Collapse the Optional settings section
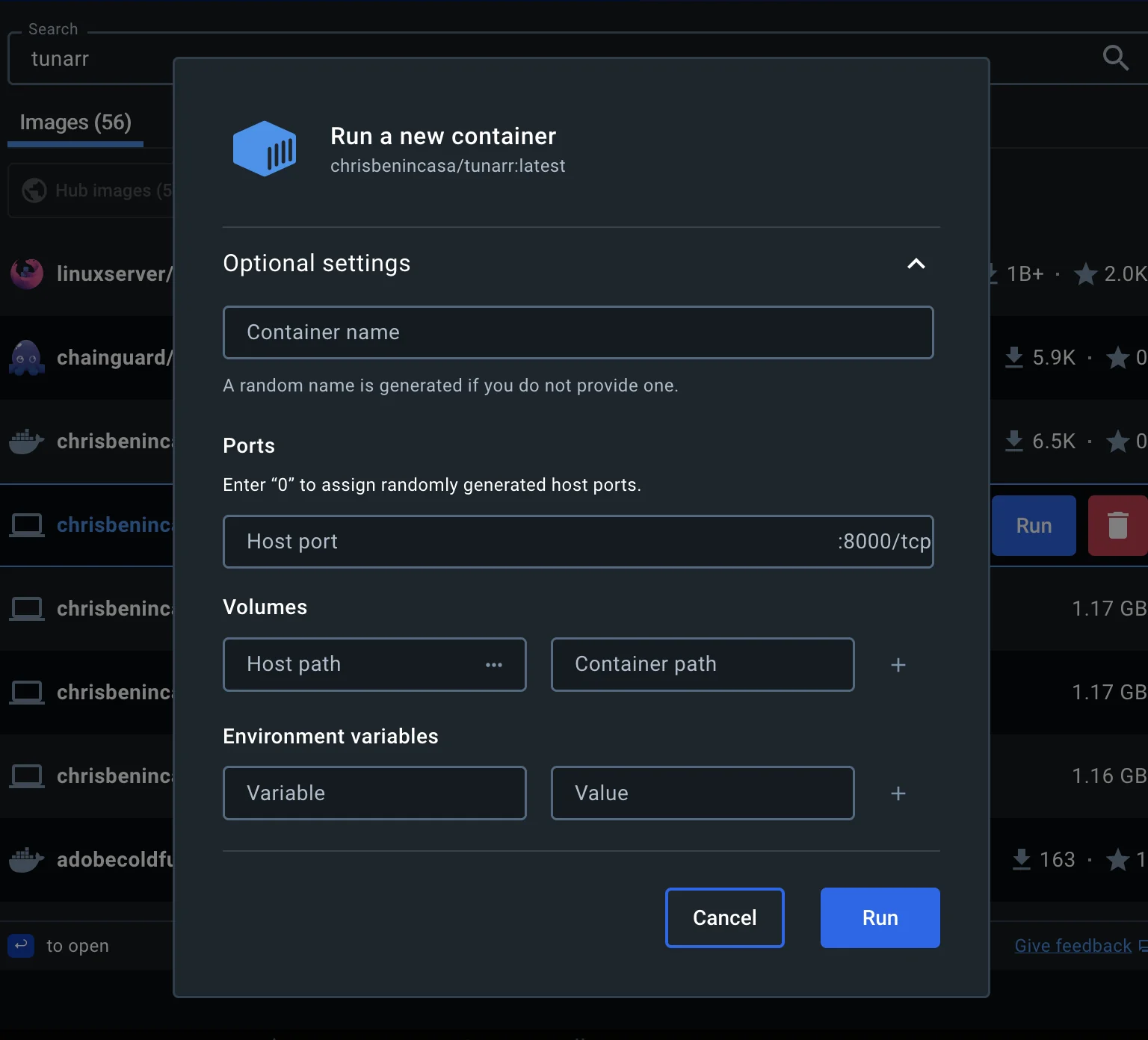 pos(916,264)
